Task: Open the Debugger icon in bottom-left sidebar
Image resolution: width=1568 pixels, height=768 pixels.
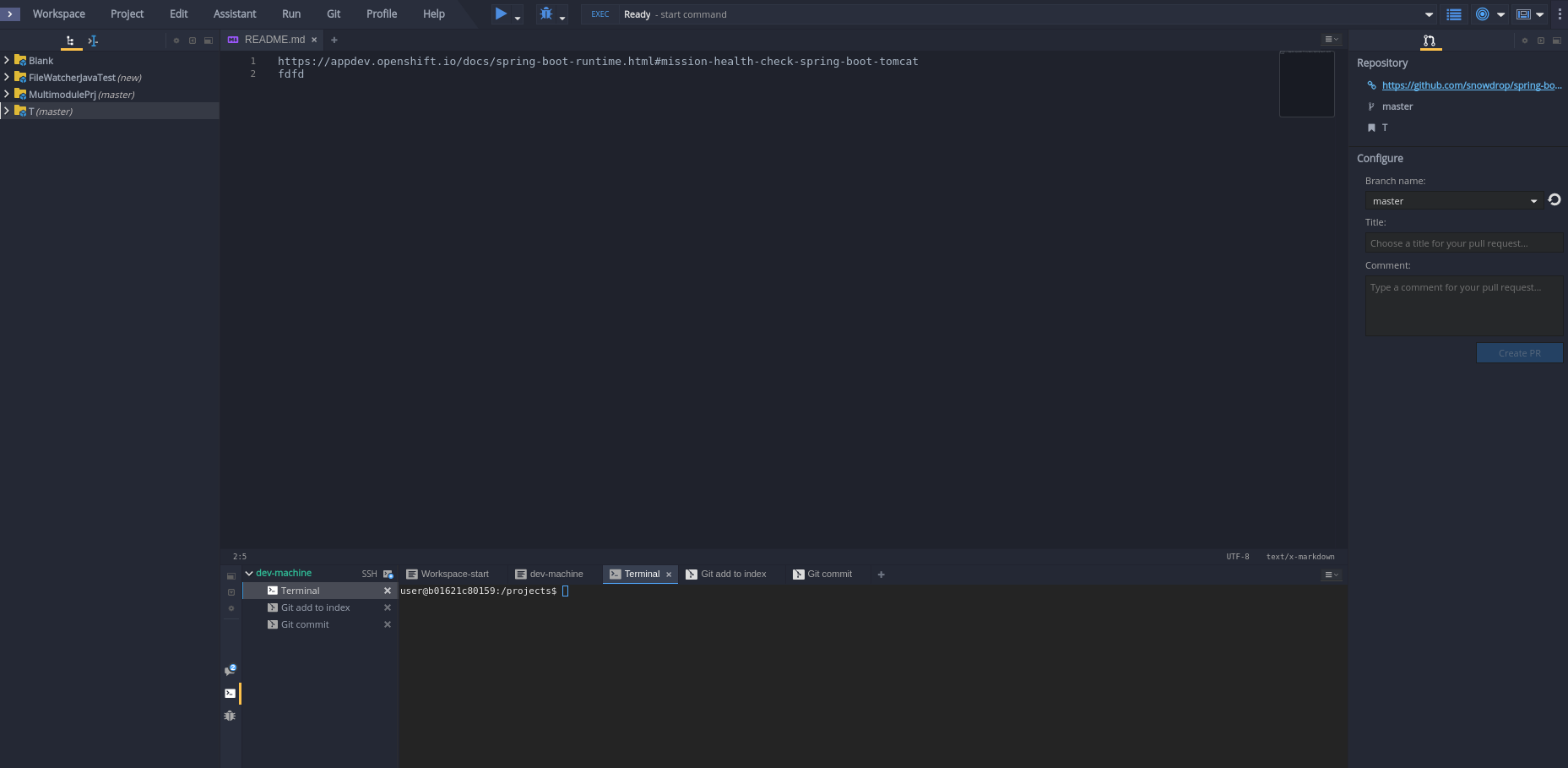Action: pos(230,716)
